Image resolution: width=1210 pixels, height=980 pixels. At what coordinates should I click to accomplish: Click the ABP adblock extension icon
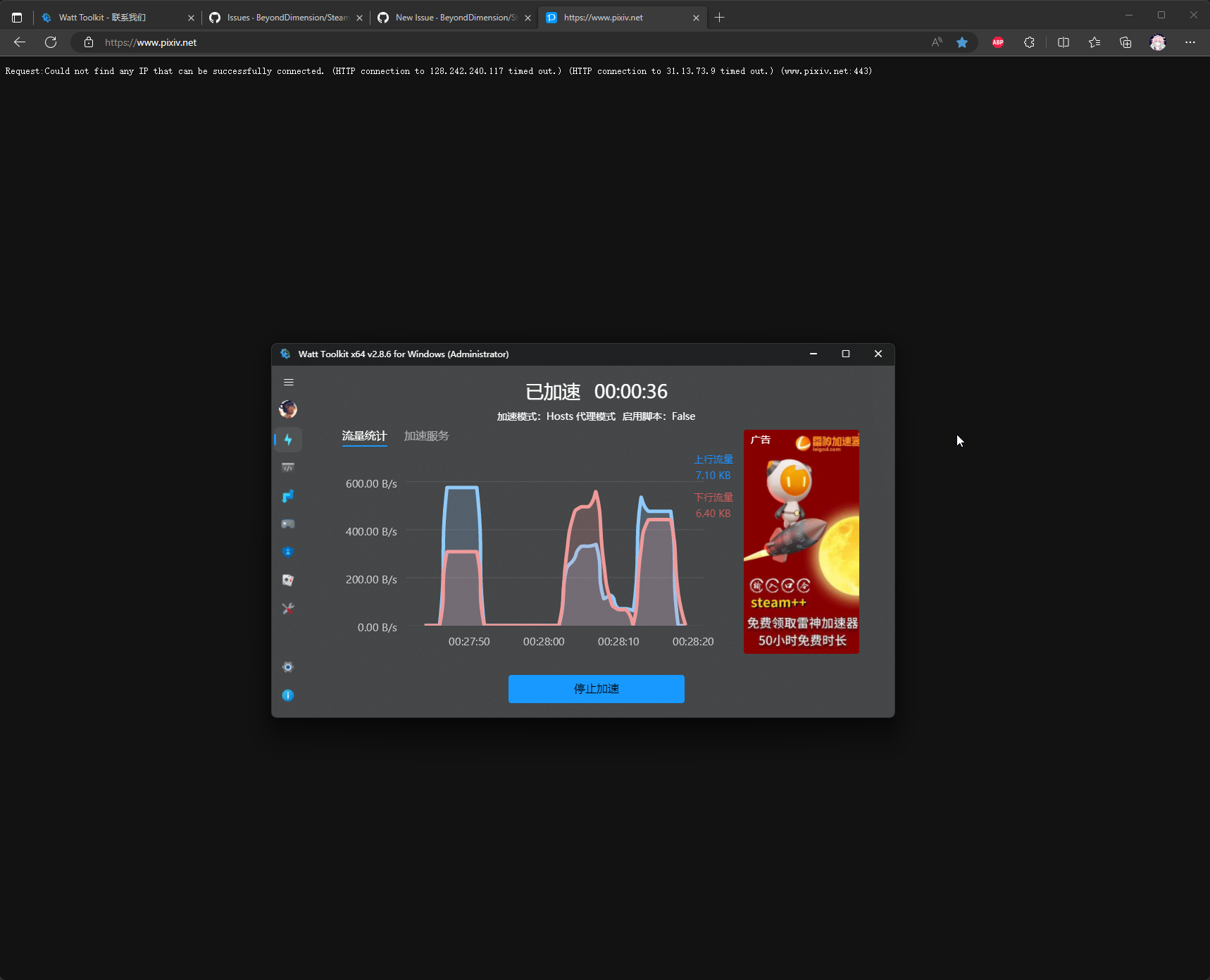997,42
